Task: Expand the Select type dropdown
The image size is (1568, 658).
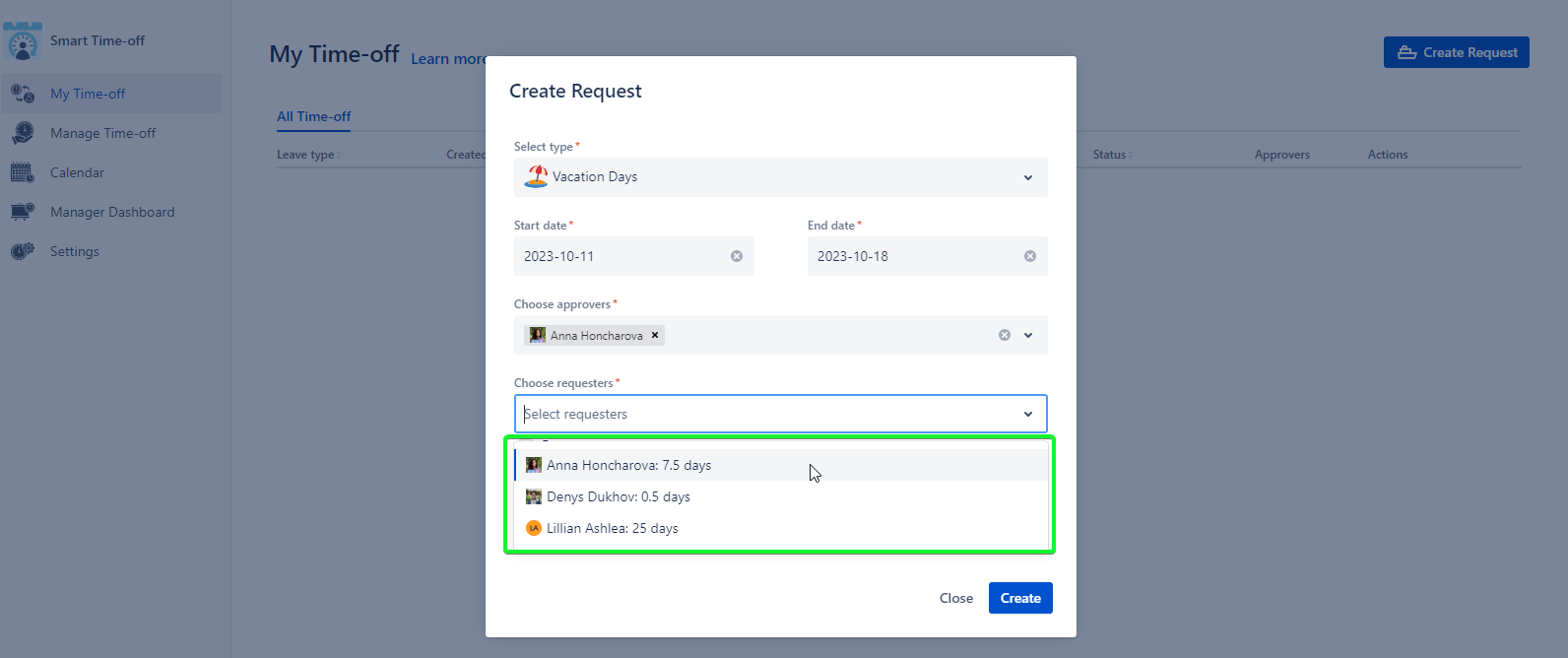Action: tap(1027, 177)
